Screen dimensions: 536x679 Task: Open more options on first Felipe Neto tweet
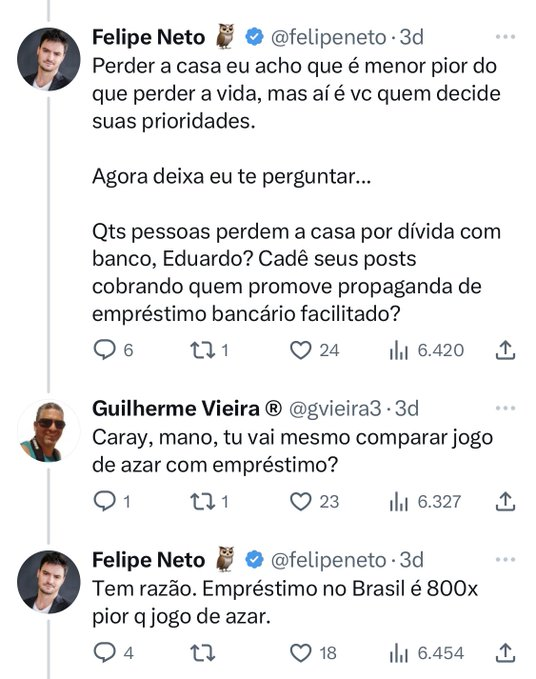(x=505, y=37)
